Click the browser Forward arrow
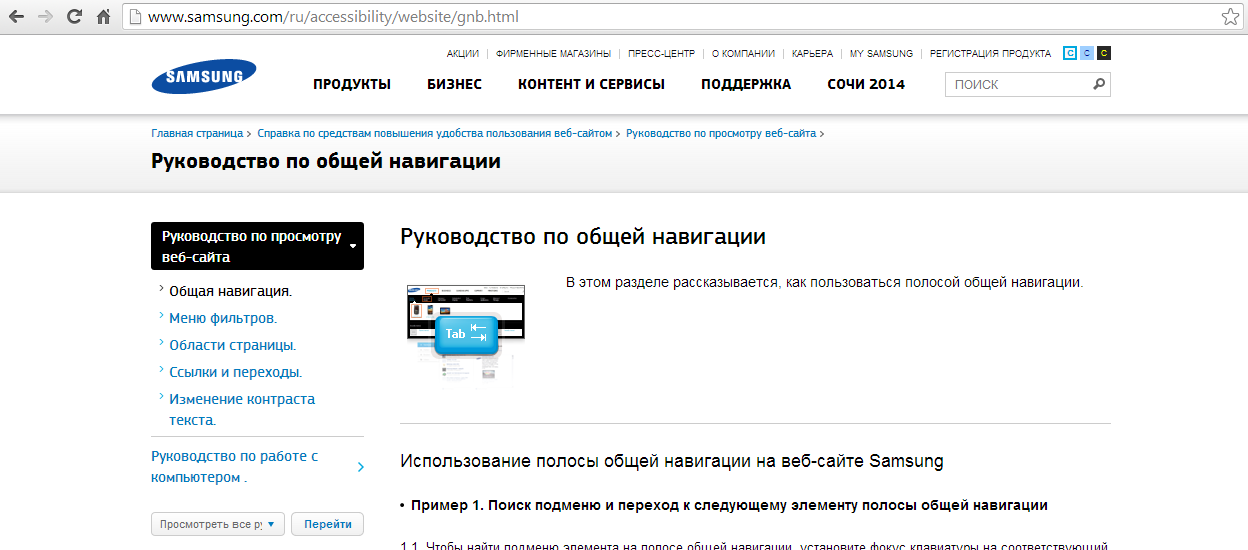1248x550 pixels. pyautogui.click(x=45, y=17)
